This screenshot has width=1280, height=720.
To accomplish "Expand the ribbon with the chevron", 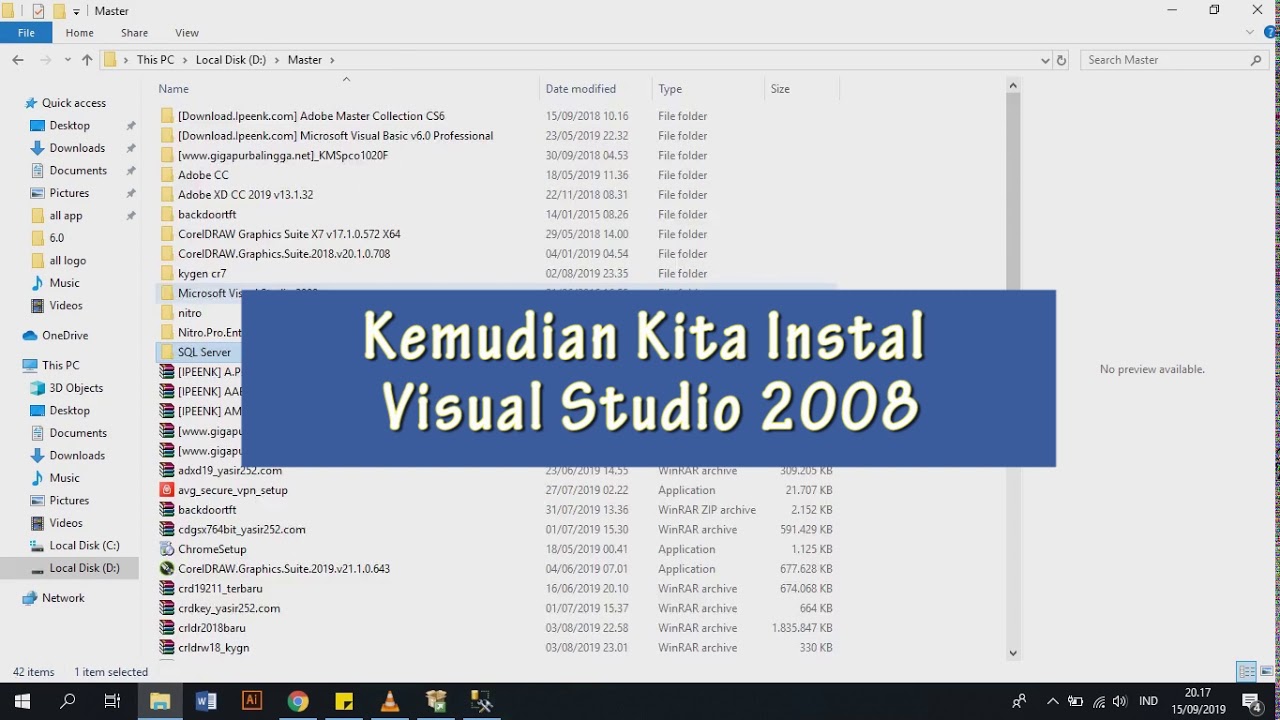I will point(1250,32).
